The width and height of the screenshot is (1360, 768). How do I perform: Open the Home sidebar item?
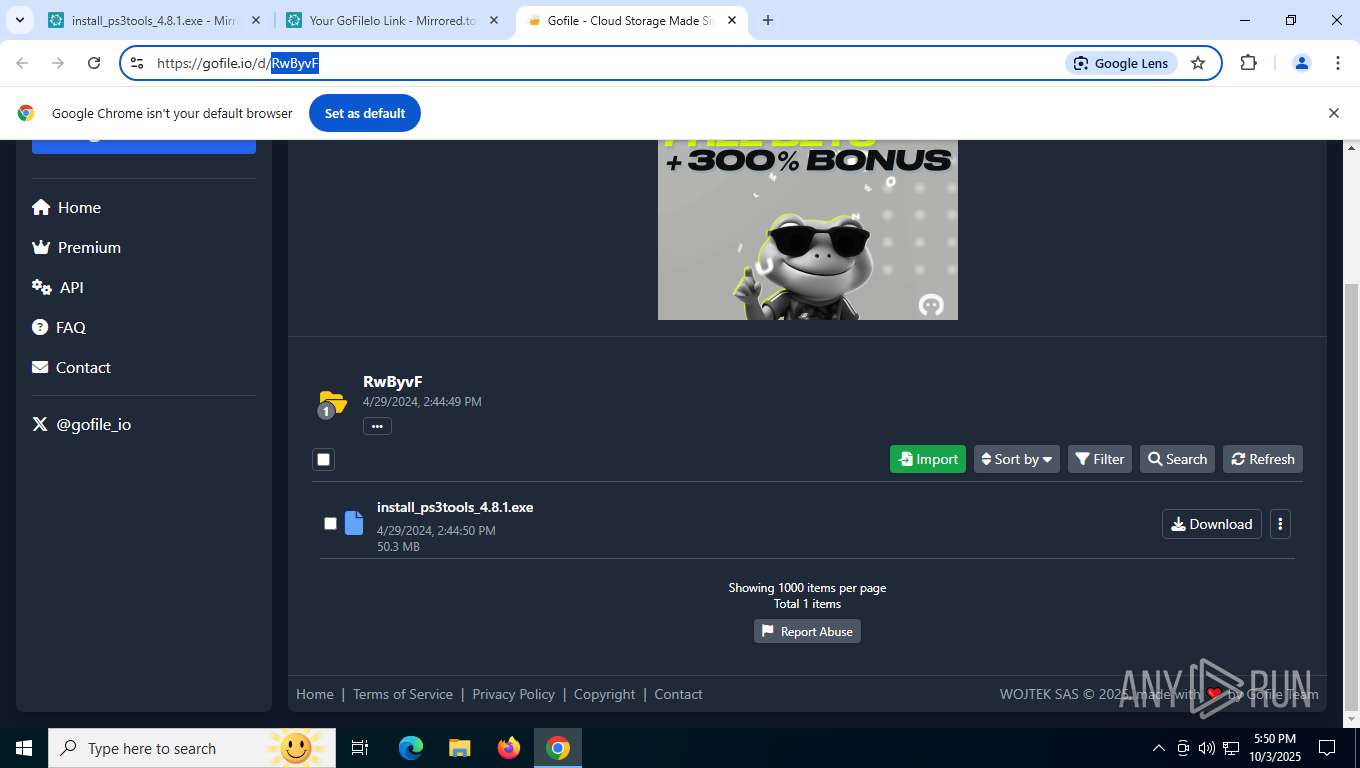click(67, 207)
